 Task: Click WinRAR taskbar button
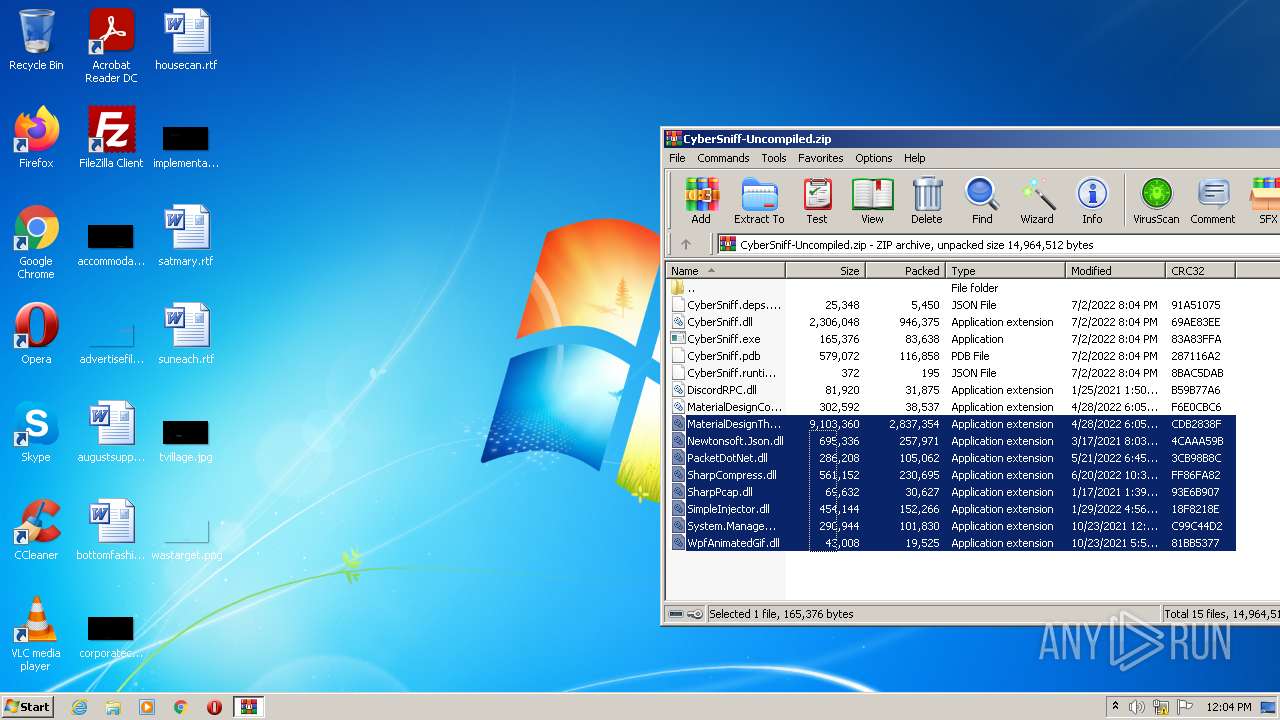(248, 707)
